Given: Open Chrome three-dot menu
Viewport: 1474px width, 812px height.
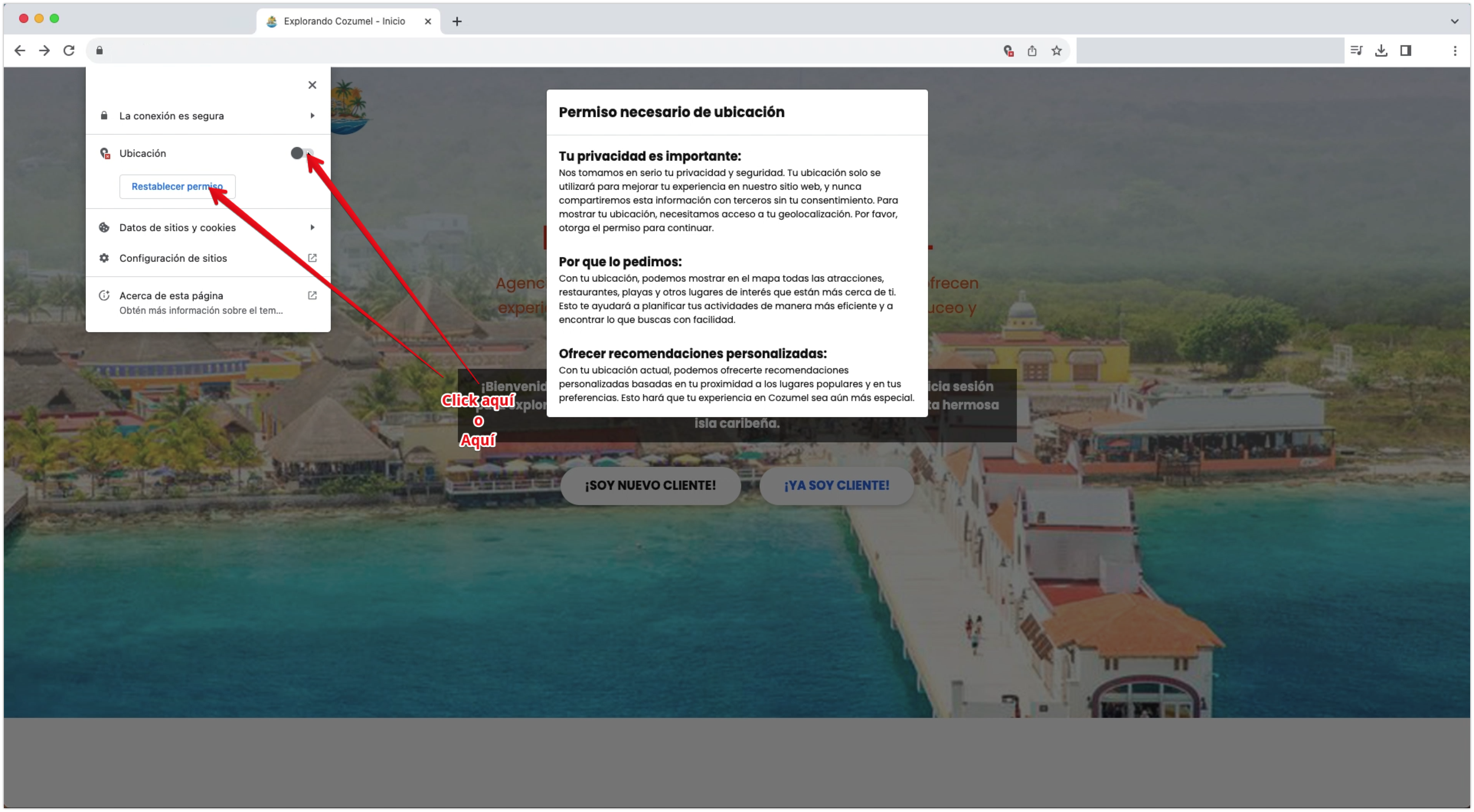Looking at the screenshot, I should click(x=1454, y=51).
